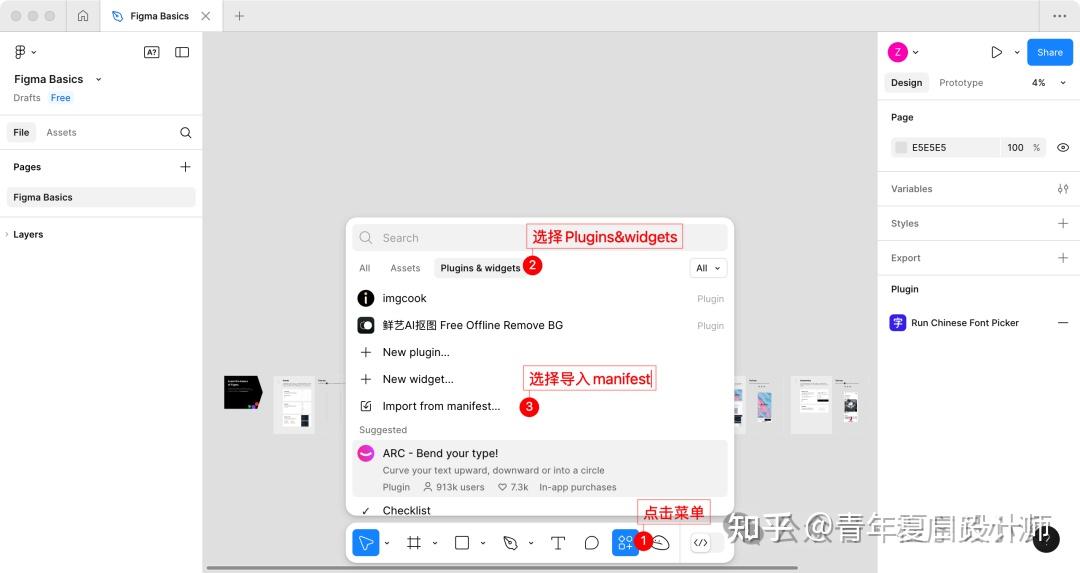The image size is (1080, 573).
Task: Click the missing fonts A? icon
Action: tap(152, 52)
